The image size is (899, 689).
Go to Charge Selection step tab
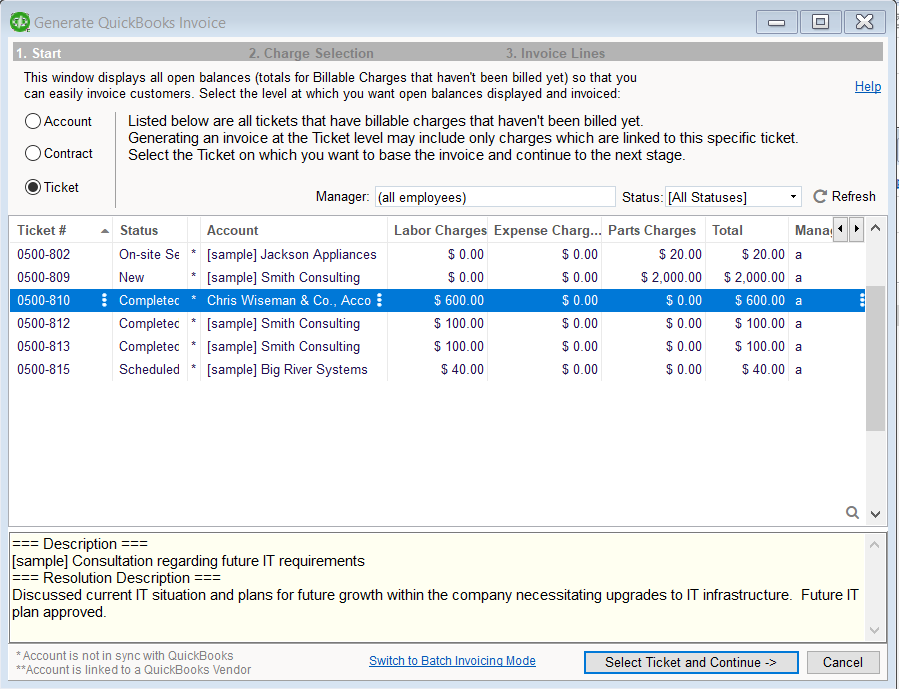tap(311, 53)
